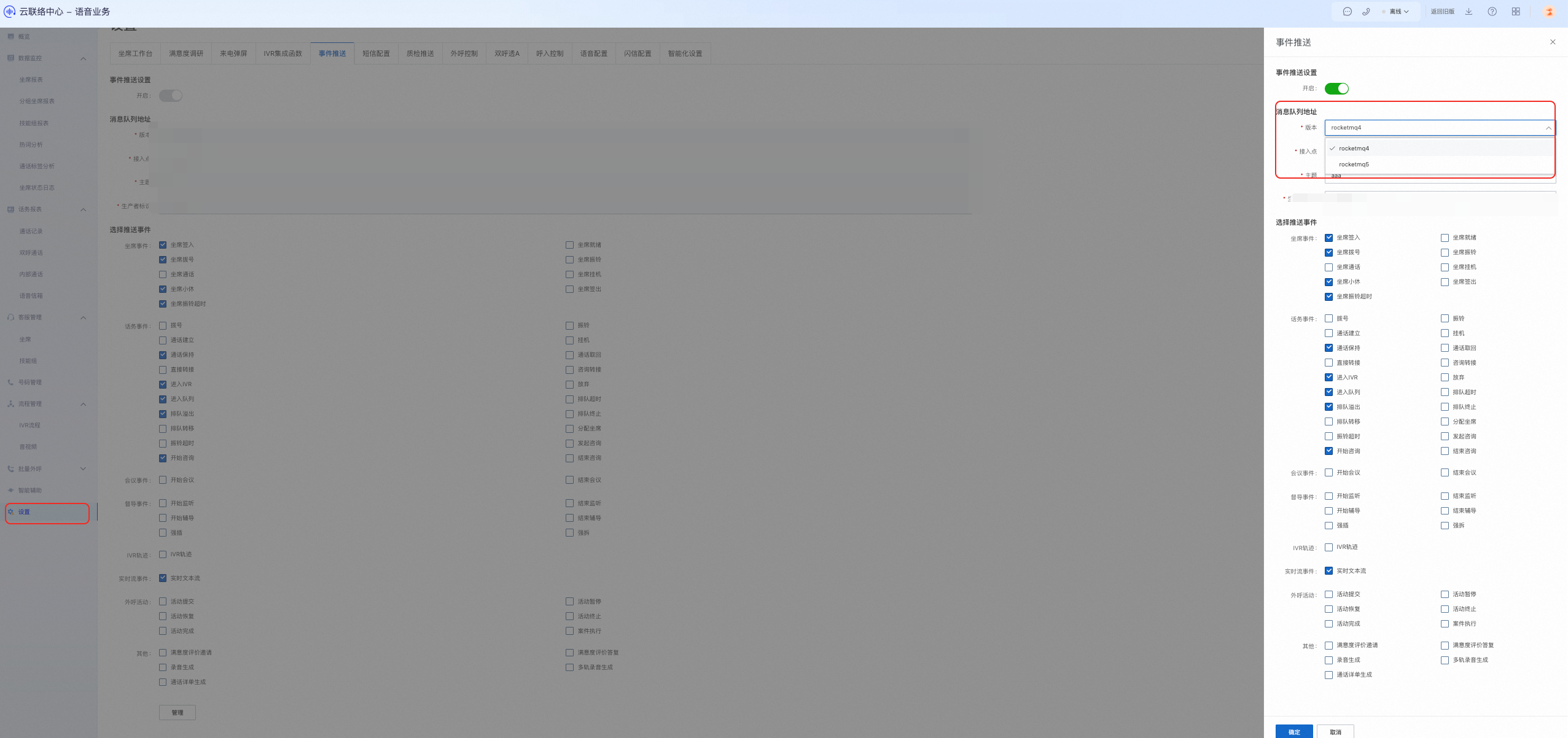
Task: Uncheck 坐席签入 in the drawer
Action: pyautogui.click(x=1328, y=238)
